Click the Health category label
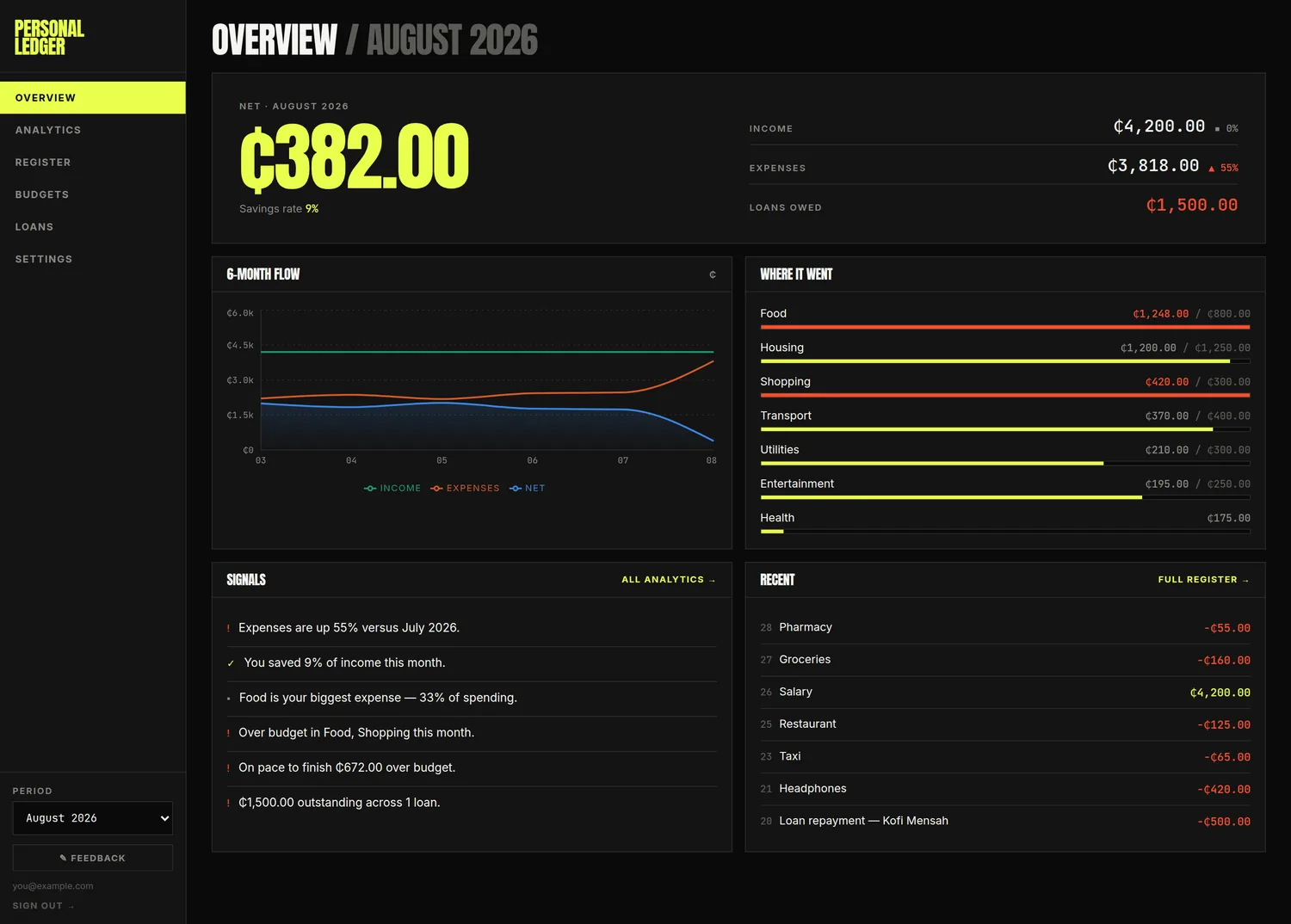The width and height of the screenshot is (1291, 924). click(x=777, y=518)
